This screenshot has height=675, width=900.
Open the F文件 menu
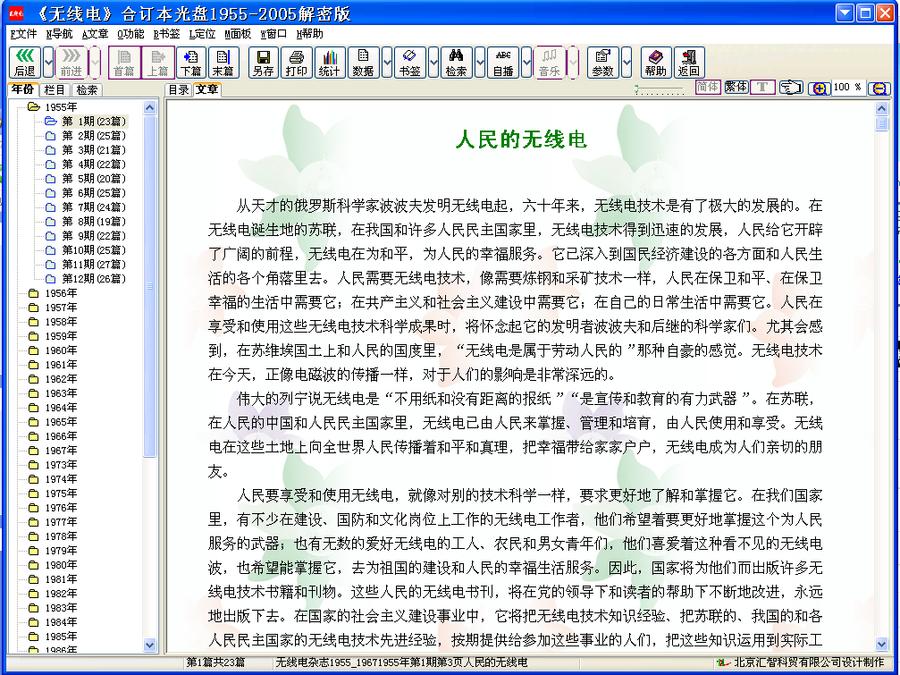click(x=24, y=34)
